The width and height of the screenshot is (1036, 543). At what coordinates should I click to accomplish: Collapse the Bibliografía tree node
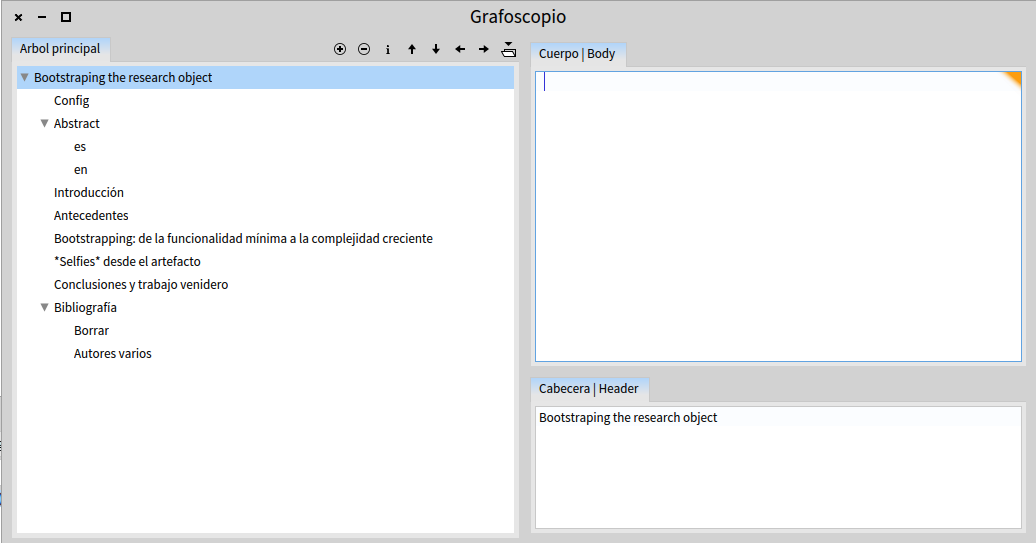click(44, 308)
